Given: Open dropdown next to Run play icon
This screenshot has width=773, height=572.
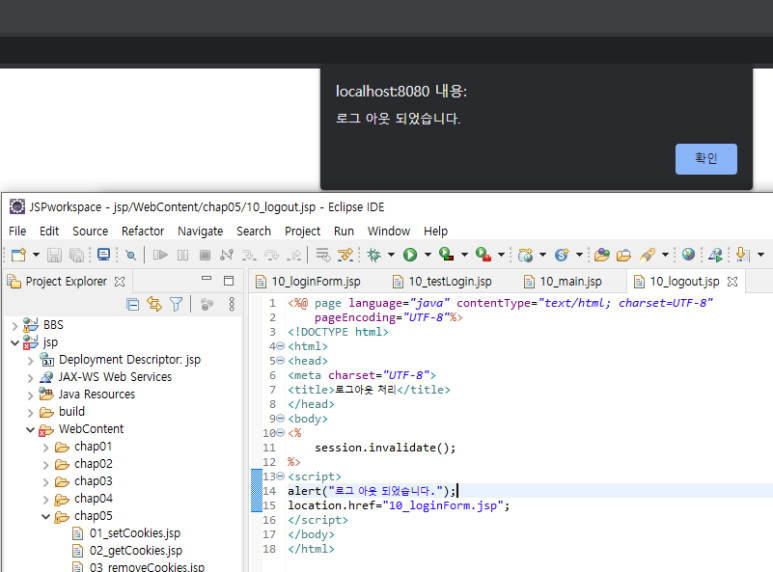Looking at the screenshot, I should coord(428,255).
